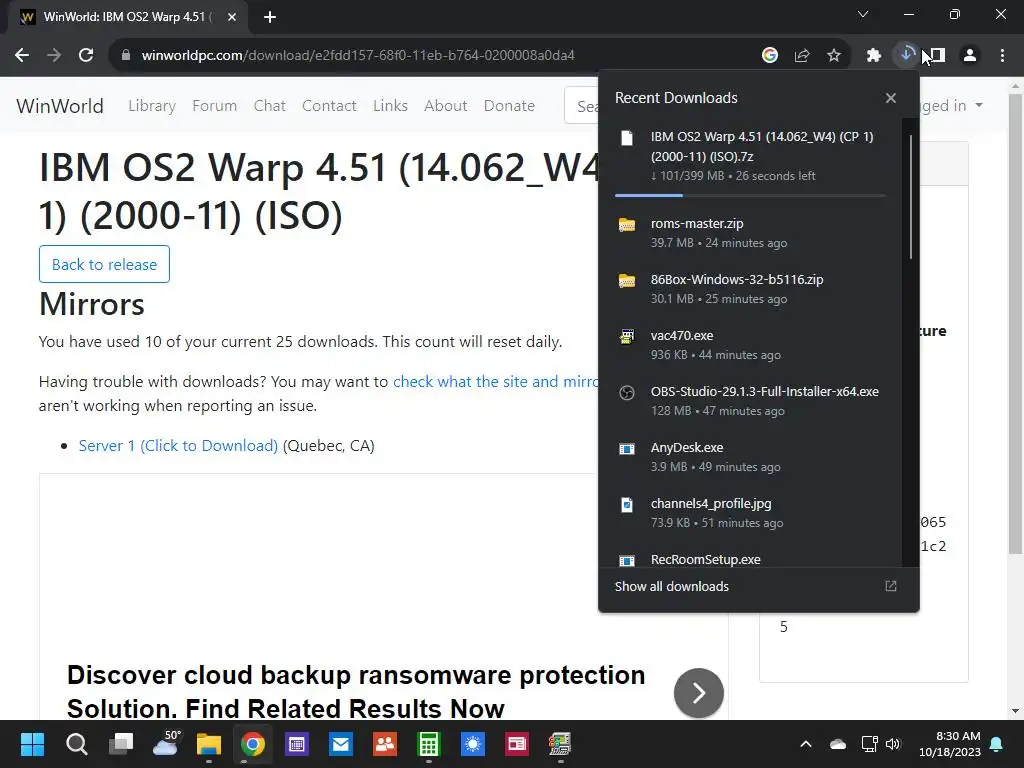
Task: Click the WinWorld logo link
Action: click(x=59, y=106)
